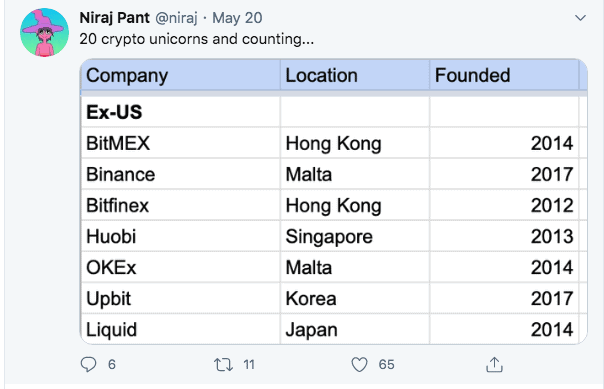Select the Binance table cell
This screenshot has height=389, width=604.
click(x=181, y=174)
